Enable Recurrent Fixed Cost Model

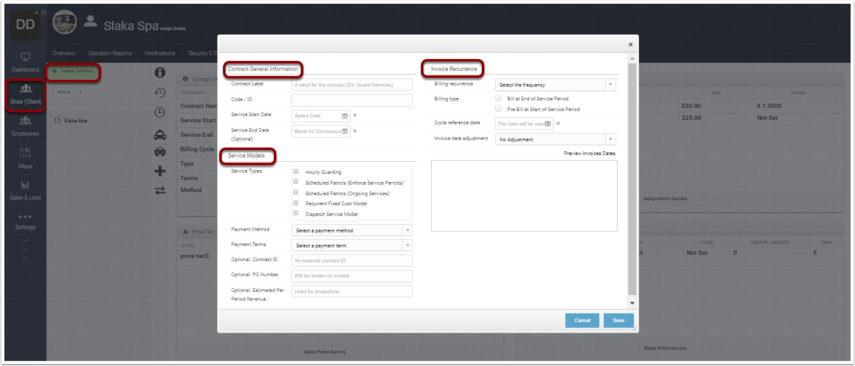(296, 202)
